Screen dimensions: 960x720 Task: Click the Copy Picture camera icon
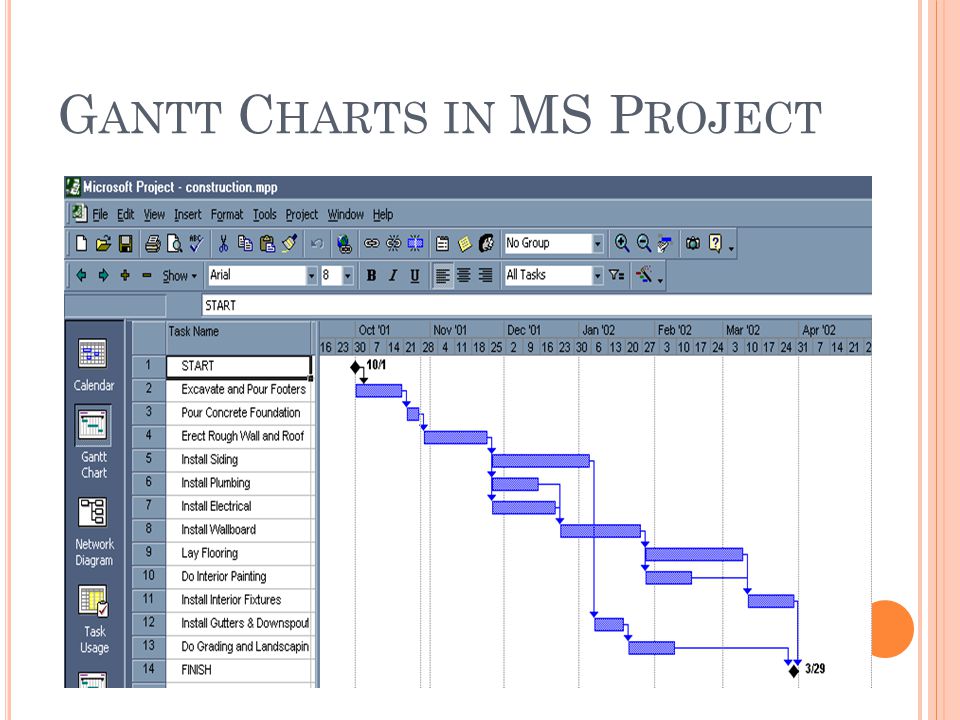[x=693, y=244]
